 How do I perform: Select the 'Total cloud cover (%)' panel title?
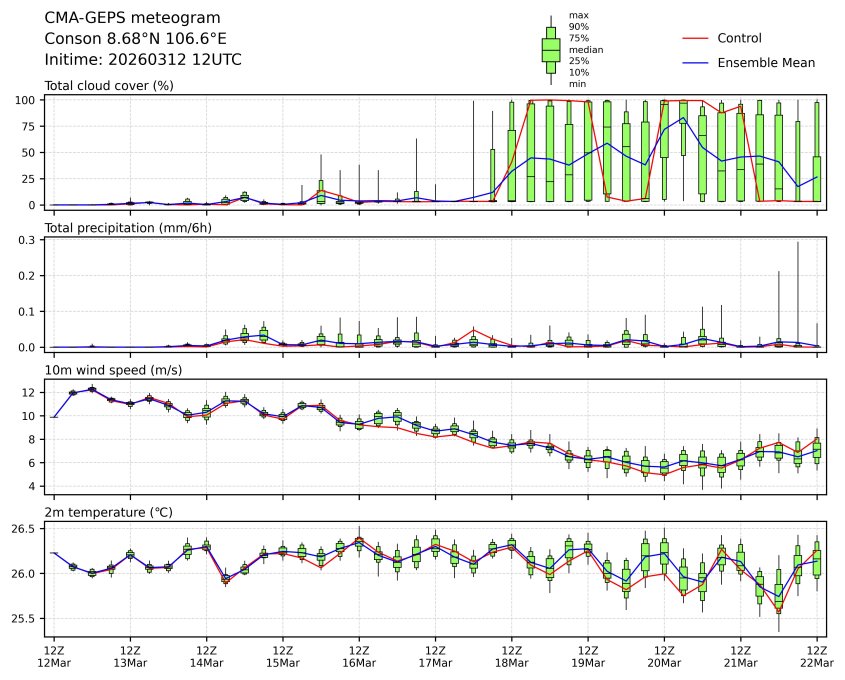click(109, 86)
